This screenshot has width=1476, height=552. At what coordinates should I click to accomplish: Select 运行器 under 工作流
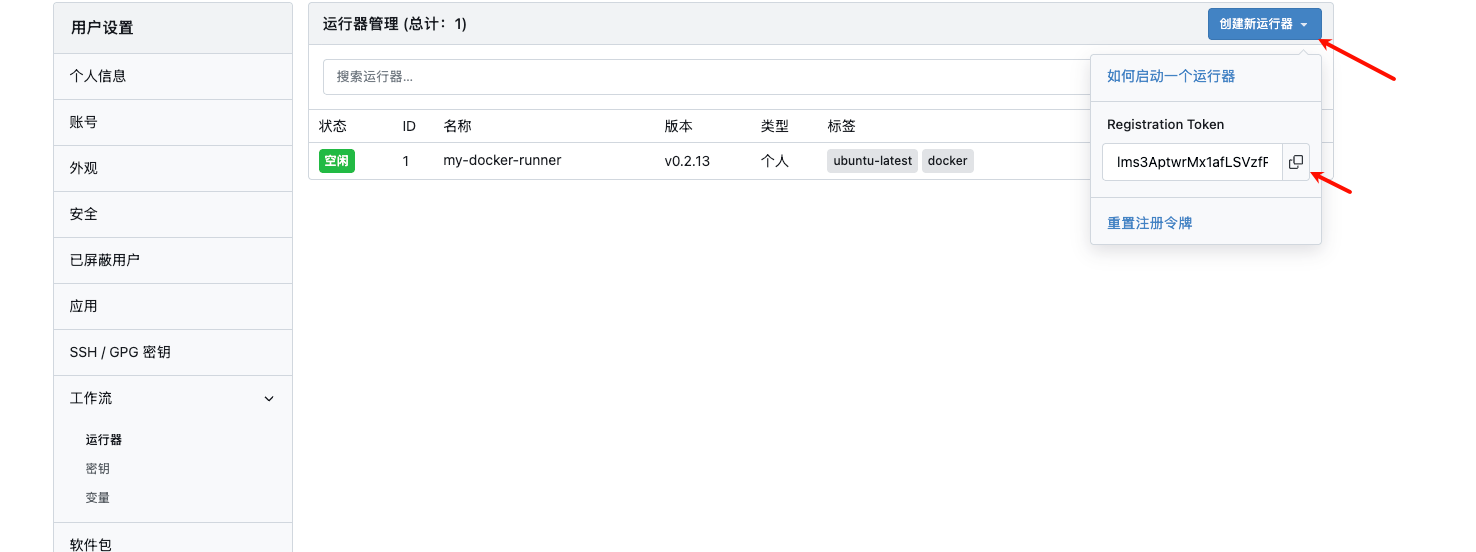(x=104, y=440)
